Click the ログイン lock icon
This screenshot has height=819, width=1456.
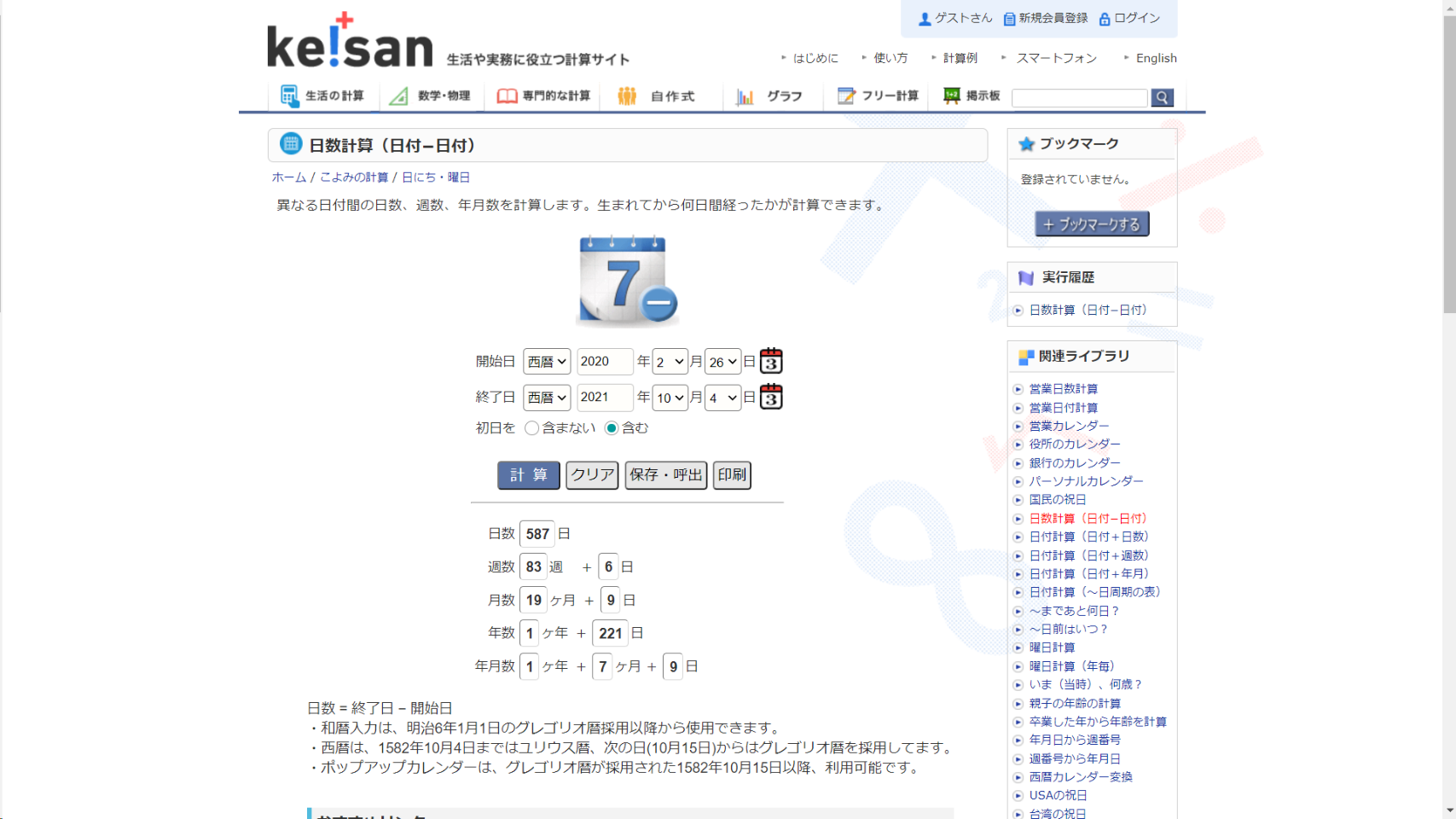(x=1105, y=19)
